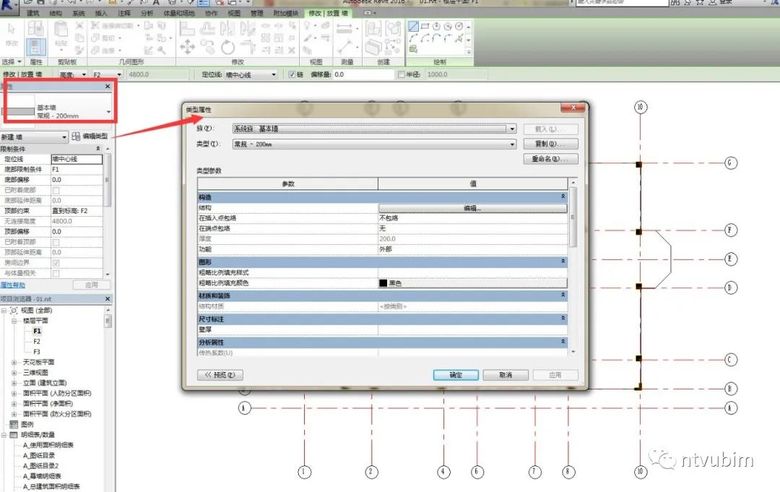
Task: Toggle the Chain checkbox in options bar
Action: 291,74
